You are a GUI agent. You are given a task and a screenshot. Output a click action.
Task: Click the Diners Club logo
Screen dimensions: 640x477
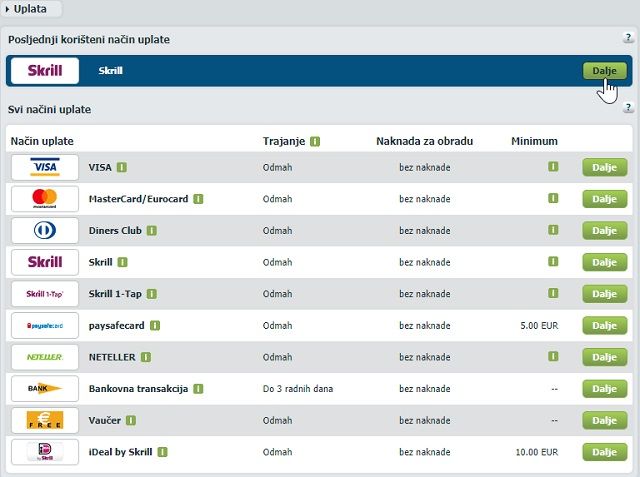(x=45, y=231)
